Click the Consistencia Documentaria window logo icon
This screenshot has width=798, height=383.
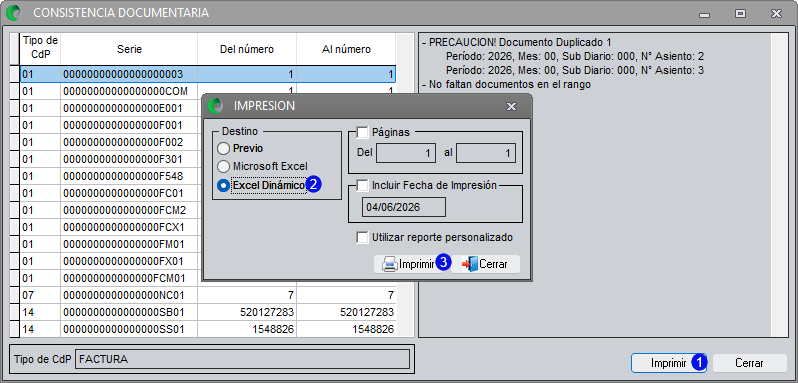point(14,13)
